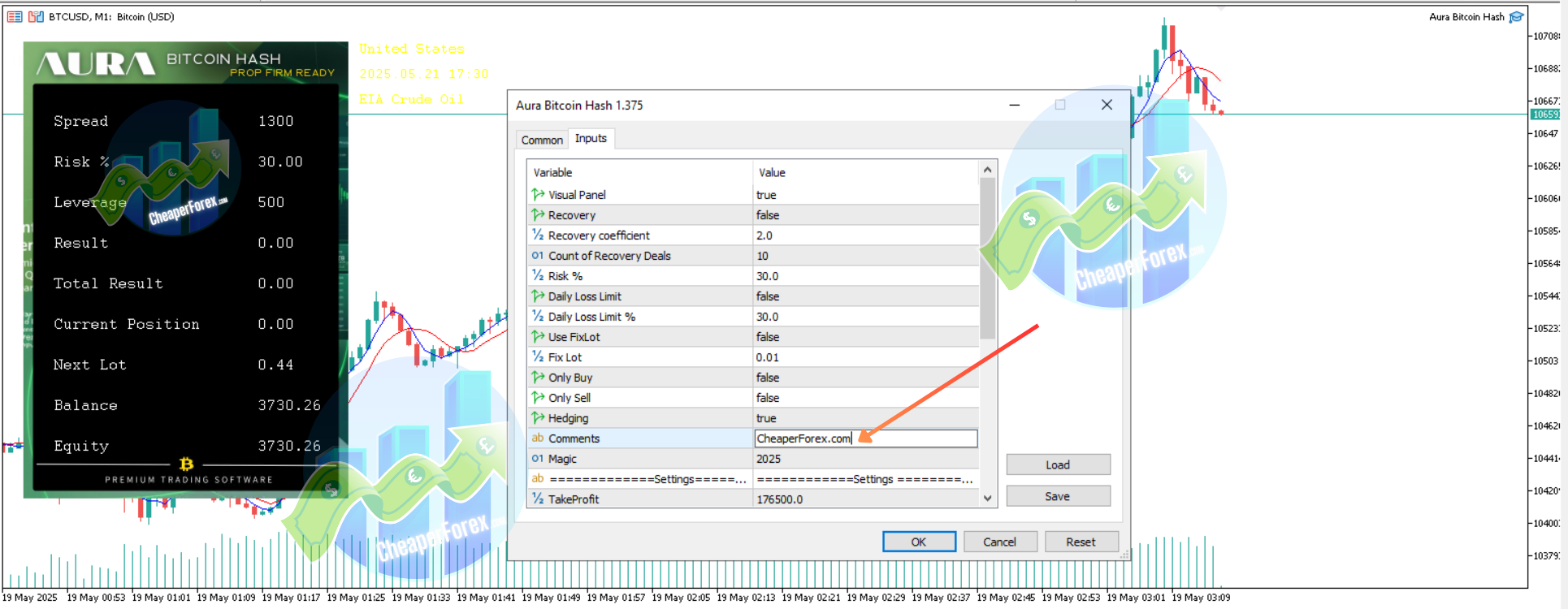
Task: Select the Recovery coefficient value '2.0'
Action: click(765, 235)
